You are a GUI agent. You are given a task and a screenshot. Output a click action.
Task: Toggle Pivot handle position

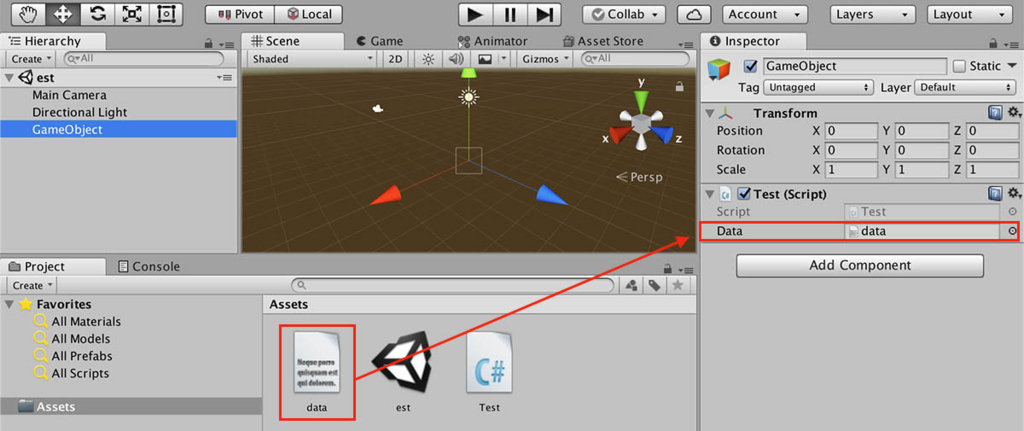pos(240,14)
